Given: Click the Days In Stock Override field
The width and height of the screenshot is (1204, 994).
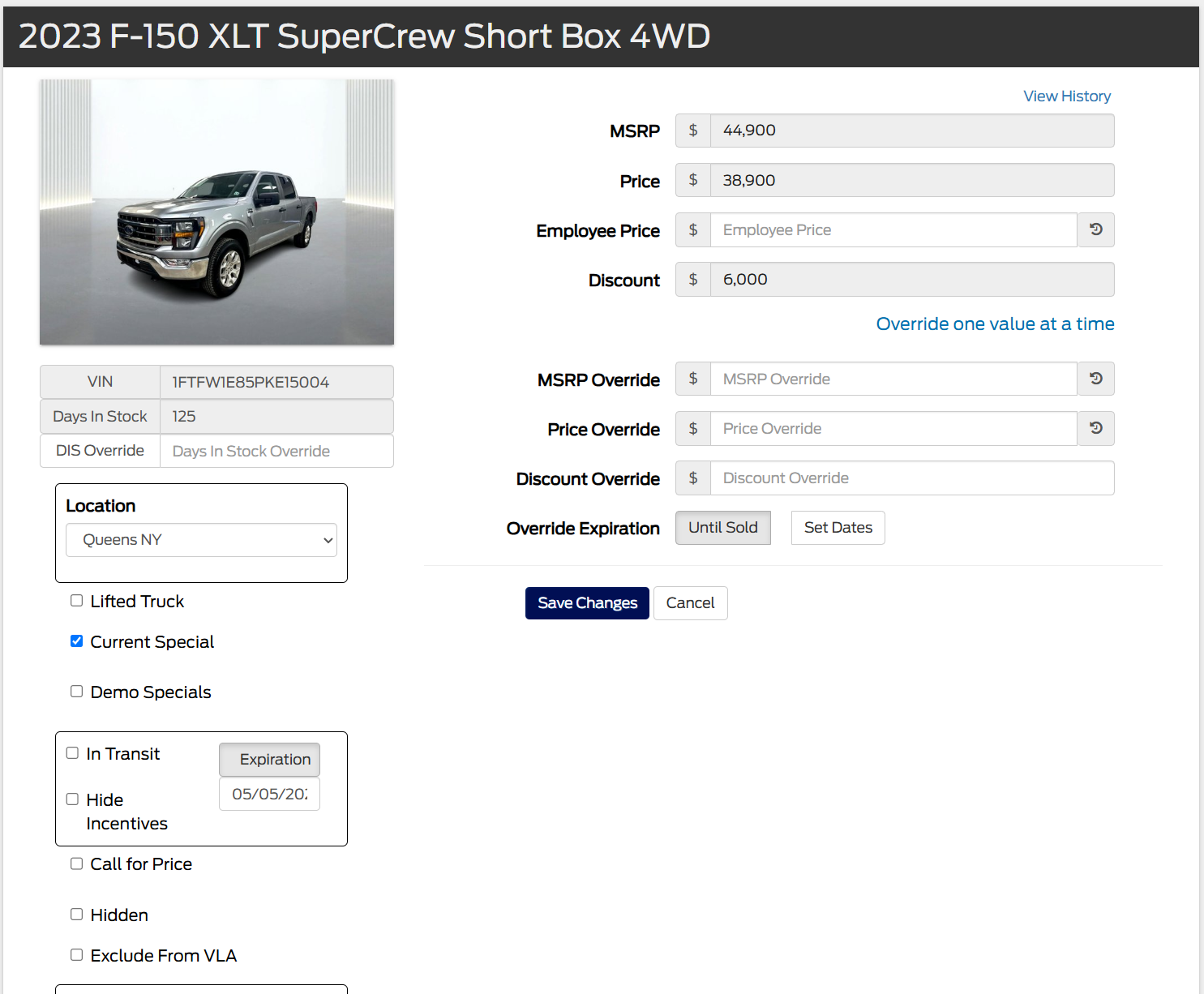Looking at the screenshot, I should click(276, 451).
